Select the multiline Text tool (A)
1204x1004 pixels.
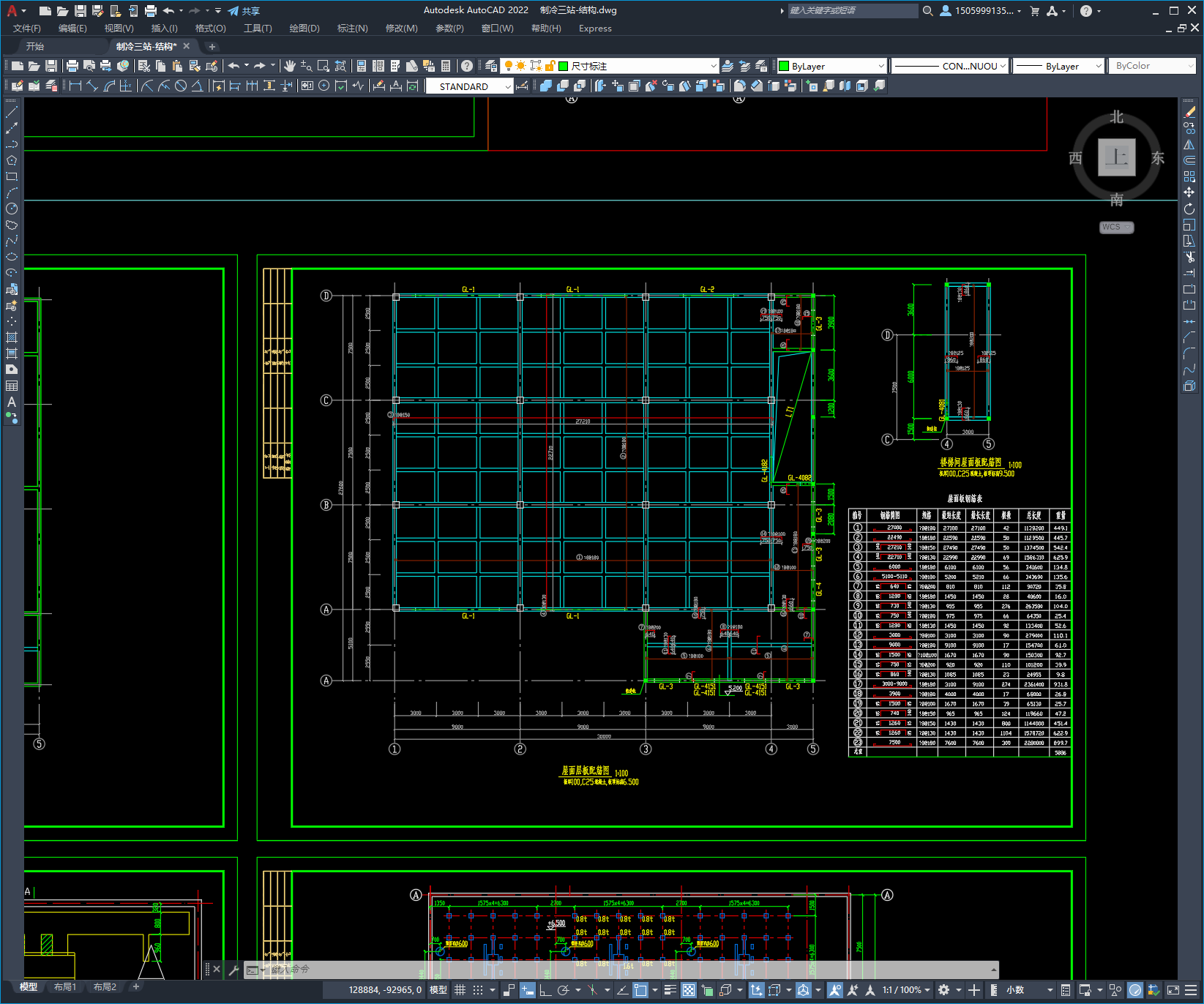12,402
